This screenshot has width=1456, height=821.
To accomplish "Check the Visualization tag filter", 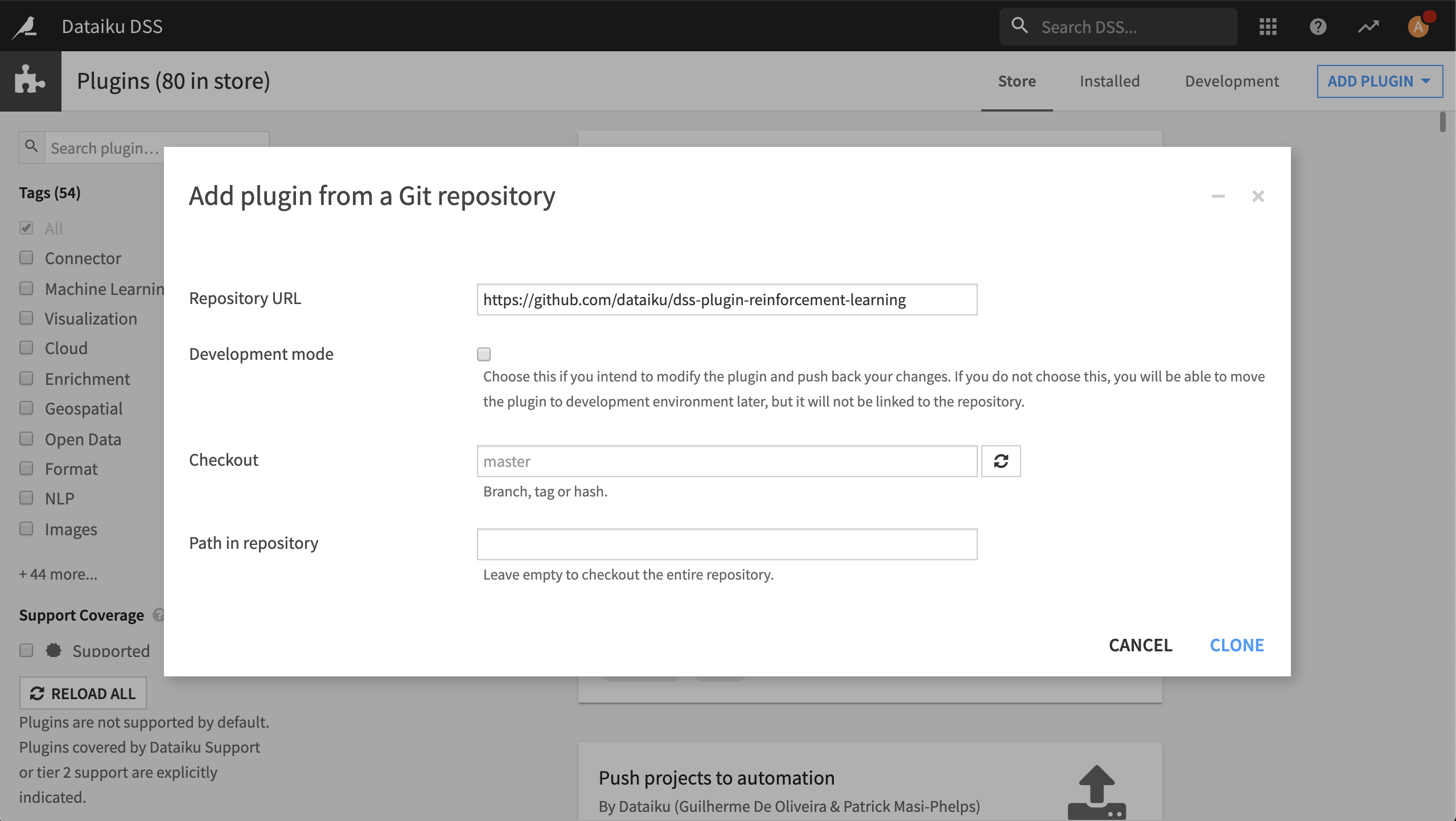I will tap(26, 318).
